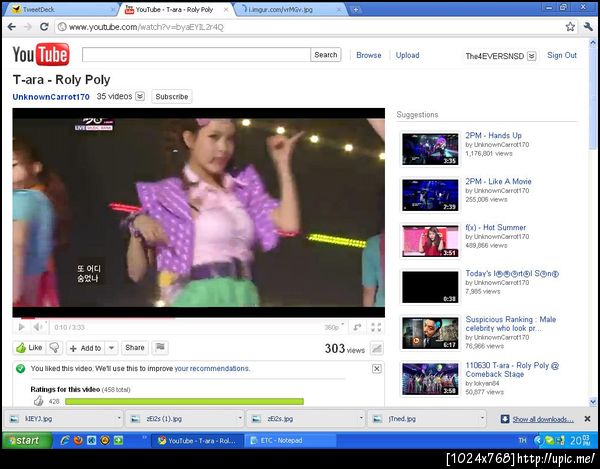Launch Internet Explorer from quick launch
Image resolution: width=600 pixels, height=469 pixels.
(x=65, y=440)
